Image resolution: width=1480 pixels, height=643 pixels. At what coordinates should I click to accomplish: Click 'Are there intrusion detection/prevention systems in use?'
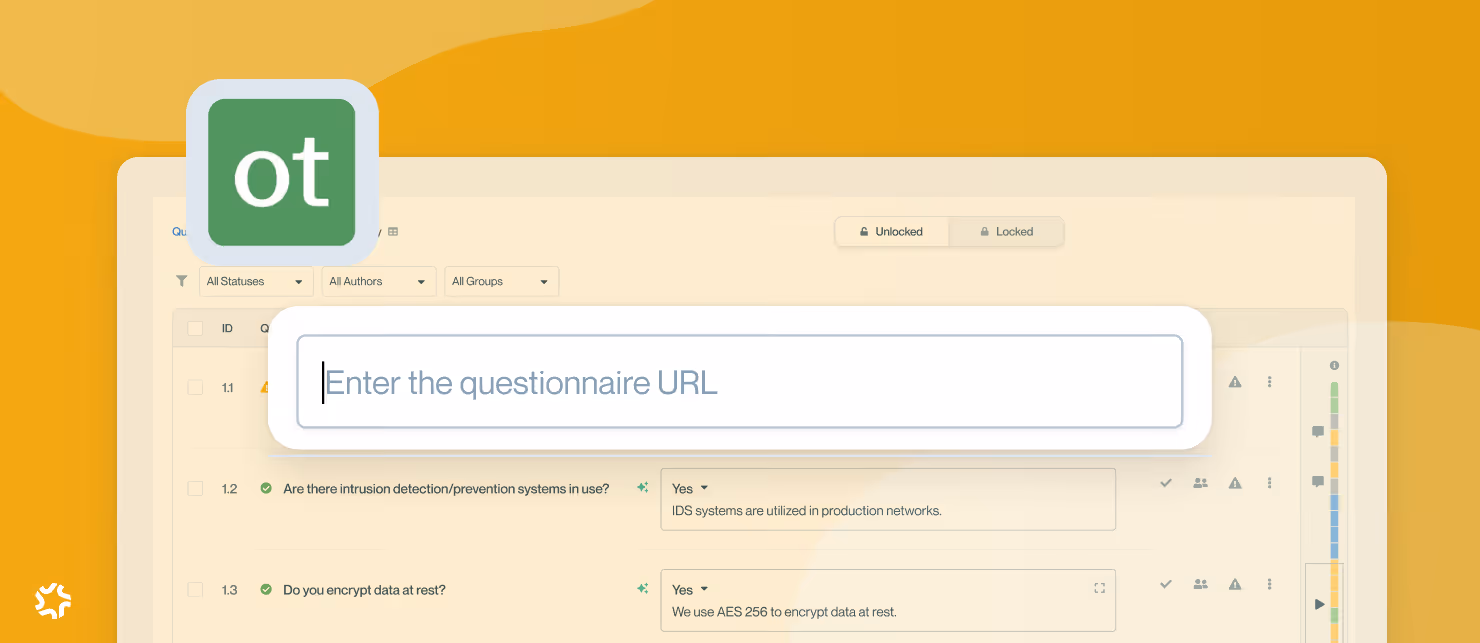click(x=446, y=488)
